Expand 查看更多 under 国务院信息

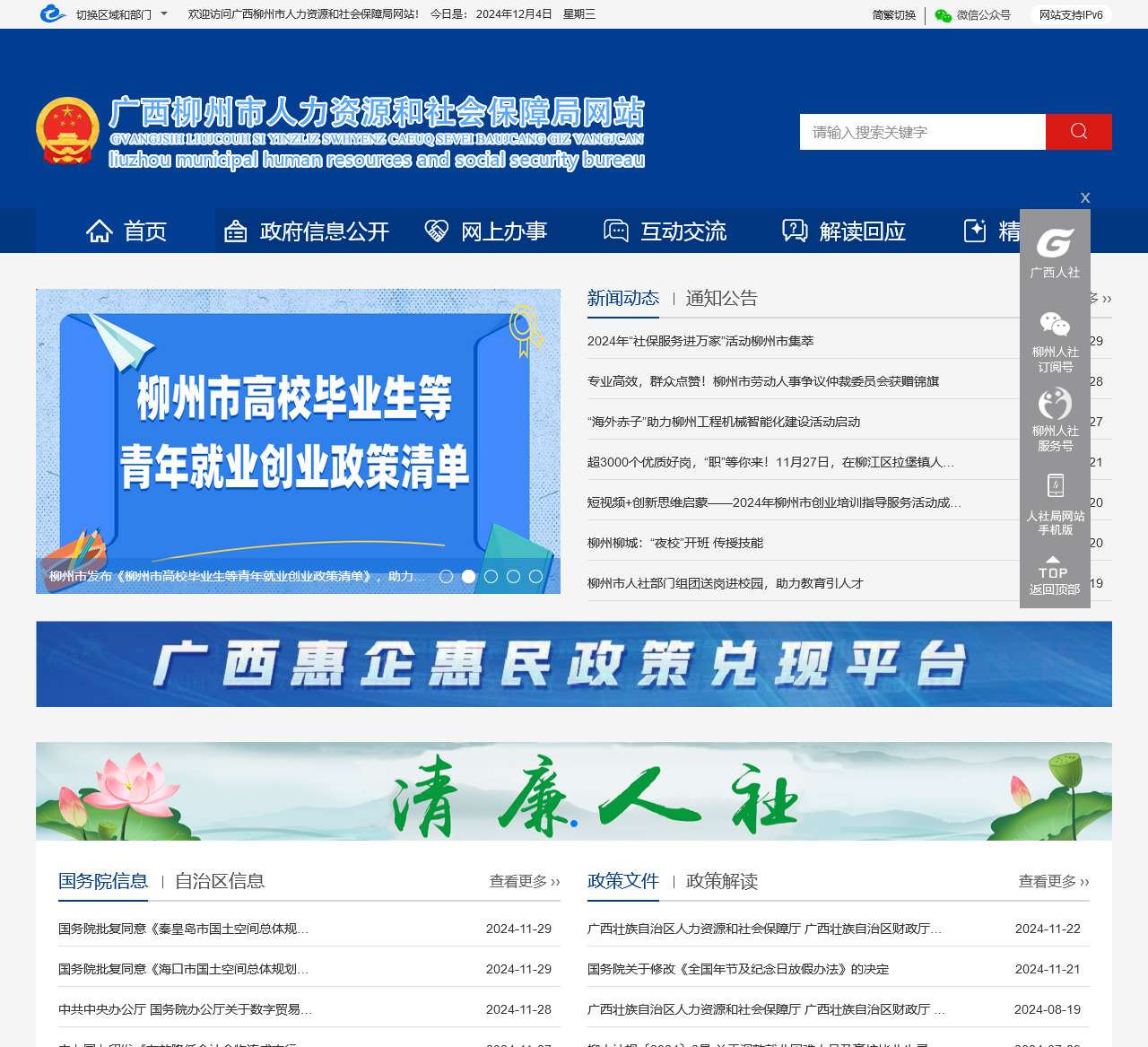(x=519, y=881)
